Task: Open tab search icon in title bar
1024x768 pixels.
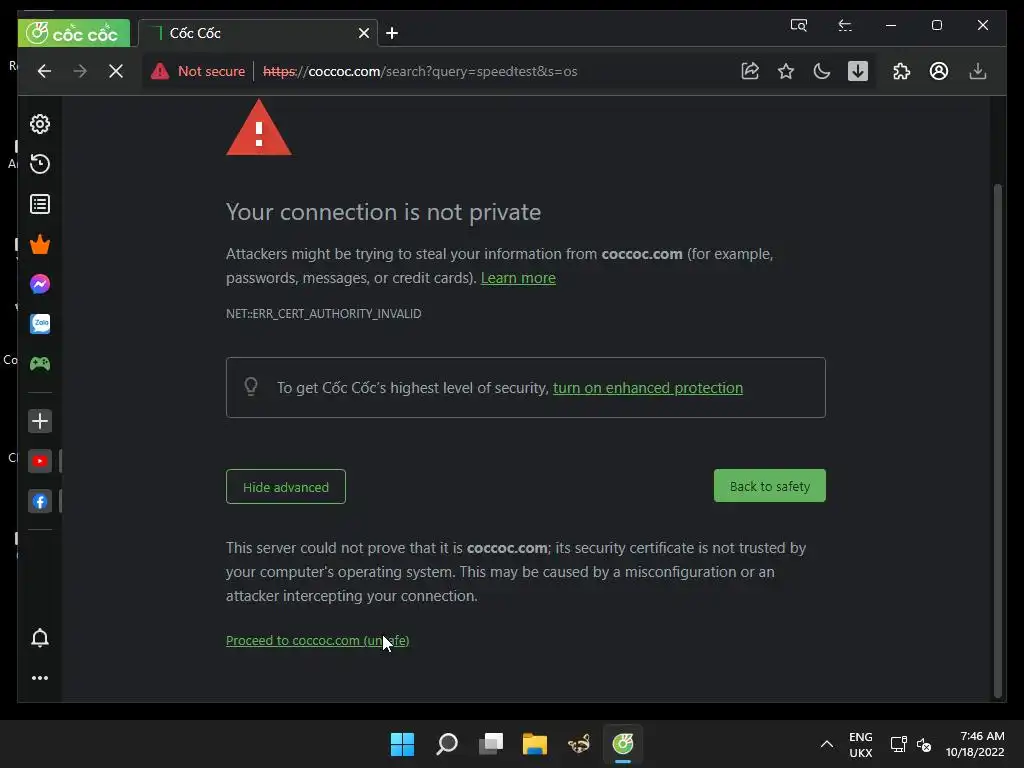Action: tap(799, 25)
